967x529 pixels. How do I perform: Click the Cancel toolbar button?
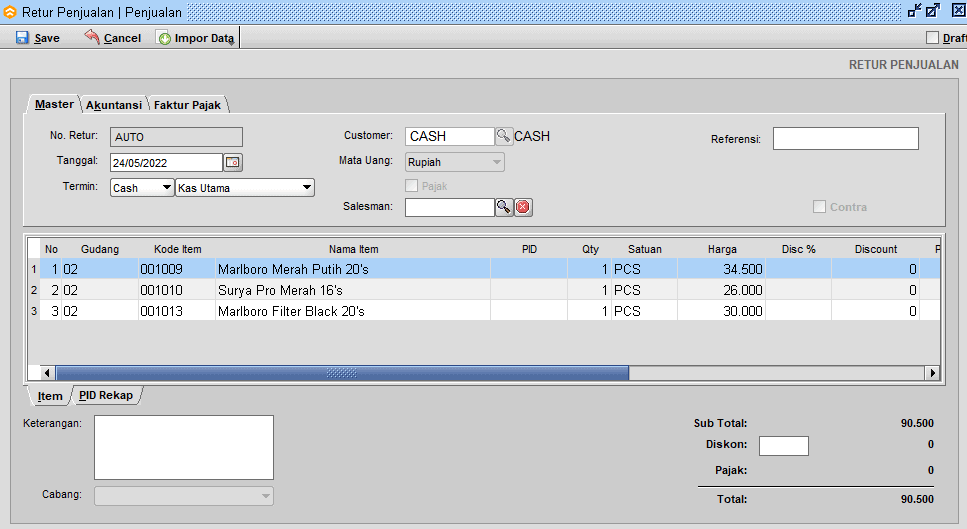pos(113,38)
